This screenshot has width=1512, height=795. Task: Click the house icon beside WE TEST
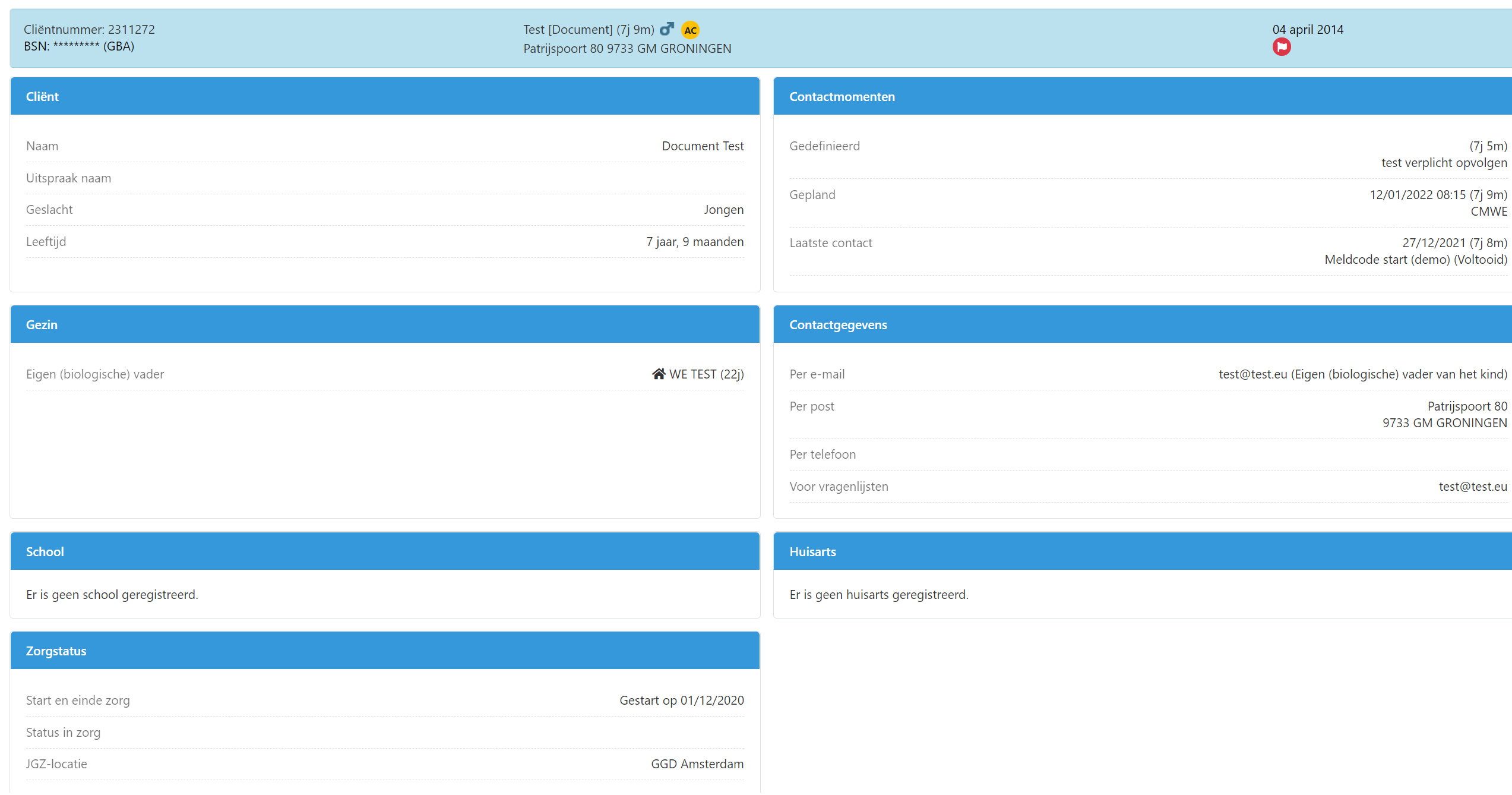[x=658, y=374]
